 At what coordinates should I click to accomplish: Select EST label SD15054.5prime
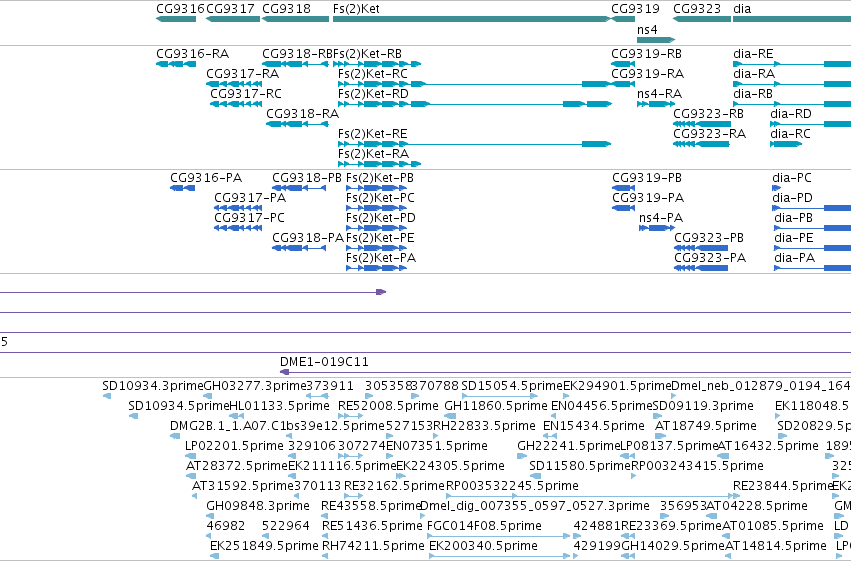coord(512,386)
